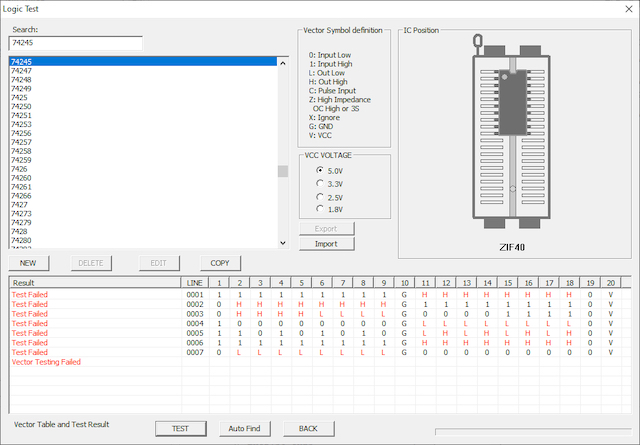Image resolution: width=640 pixels, height=445 pixels.
Task: Close the Logic Test window
Action: click(629, 9)
